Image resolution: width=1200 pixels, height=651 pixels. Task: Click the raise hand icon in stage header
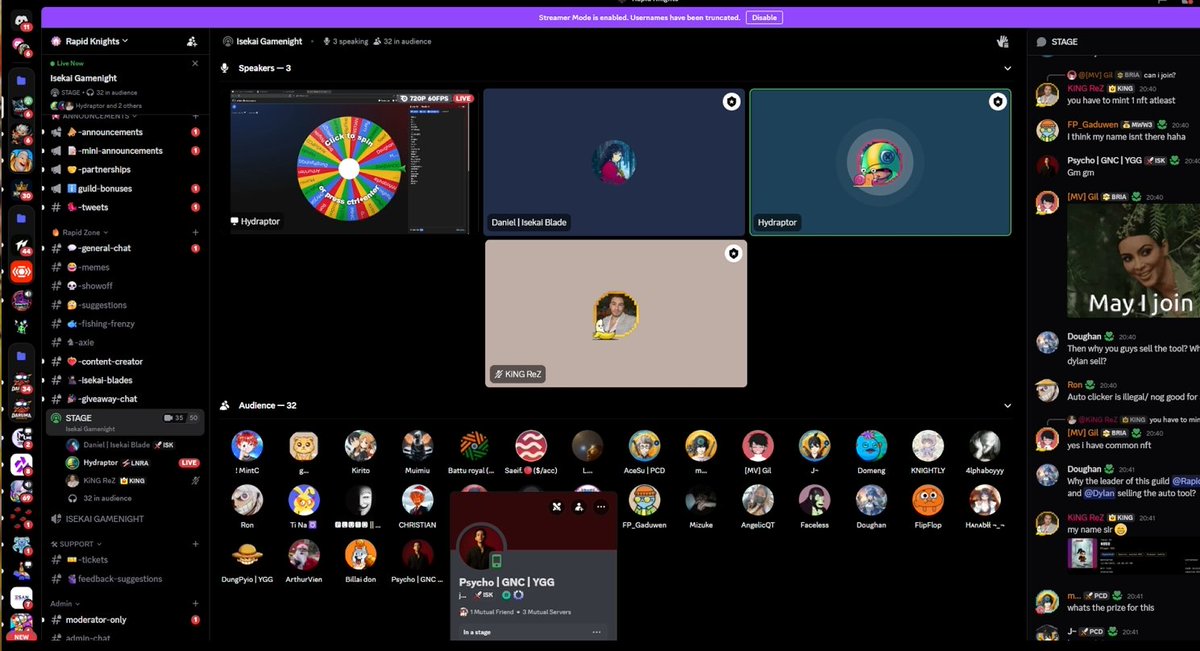click(1002, 41)
